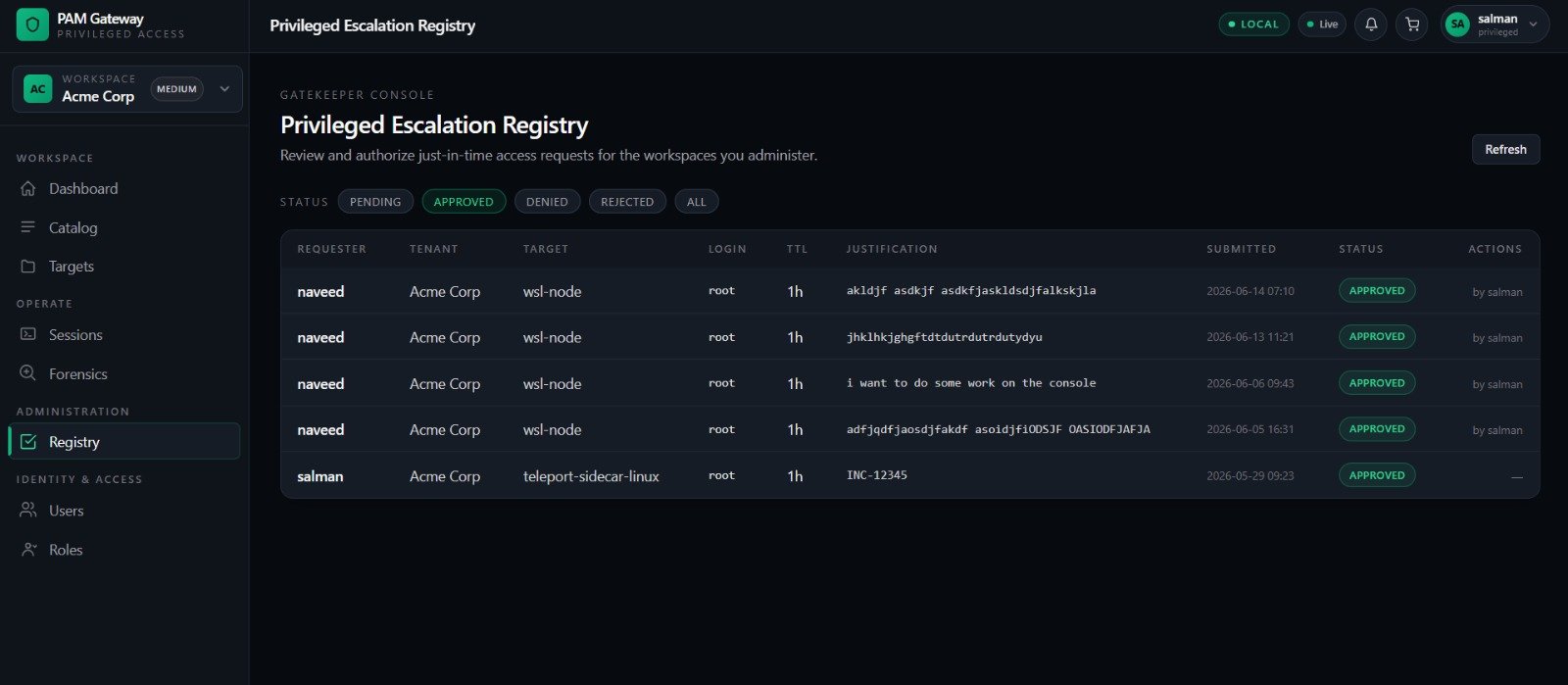Click submitted date 2026-06-14 07:10

[x=1250, y=291]
